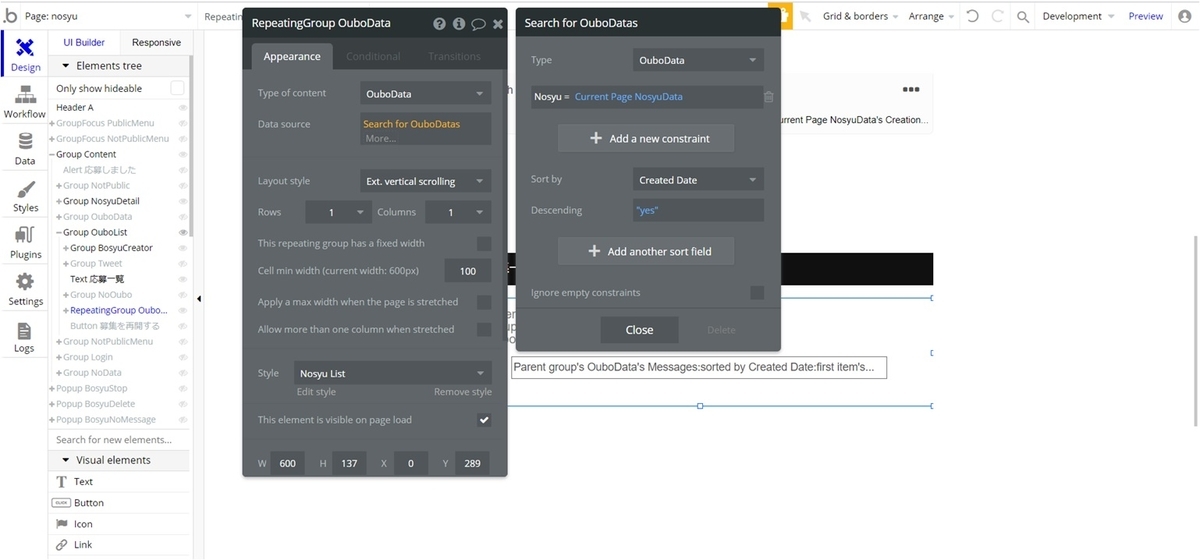Open the Preview link
Viewport: 1200px width, 560px height.
click(1145, 16)
